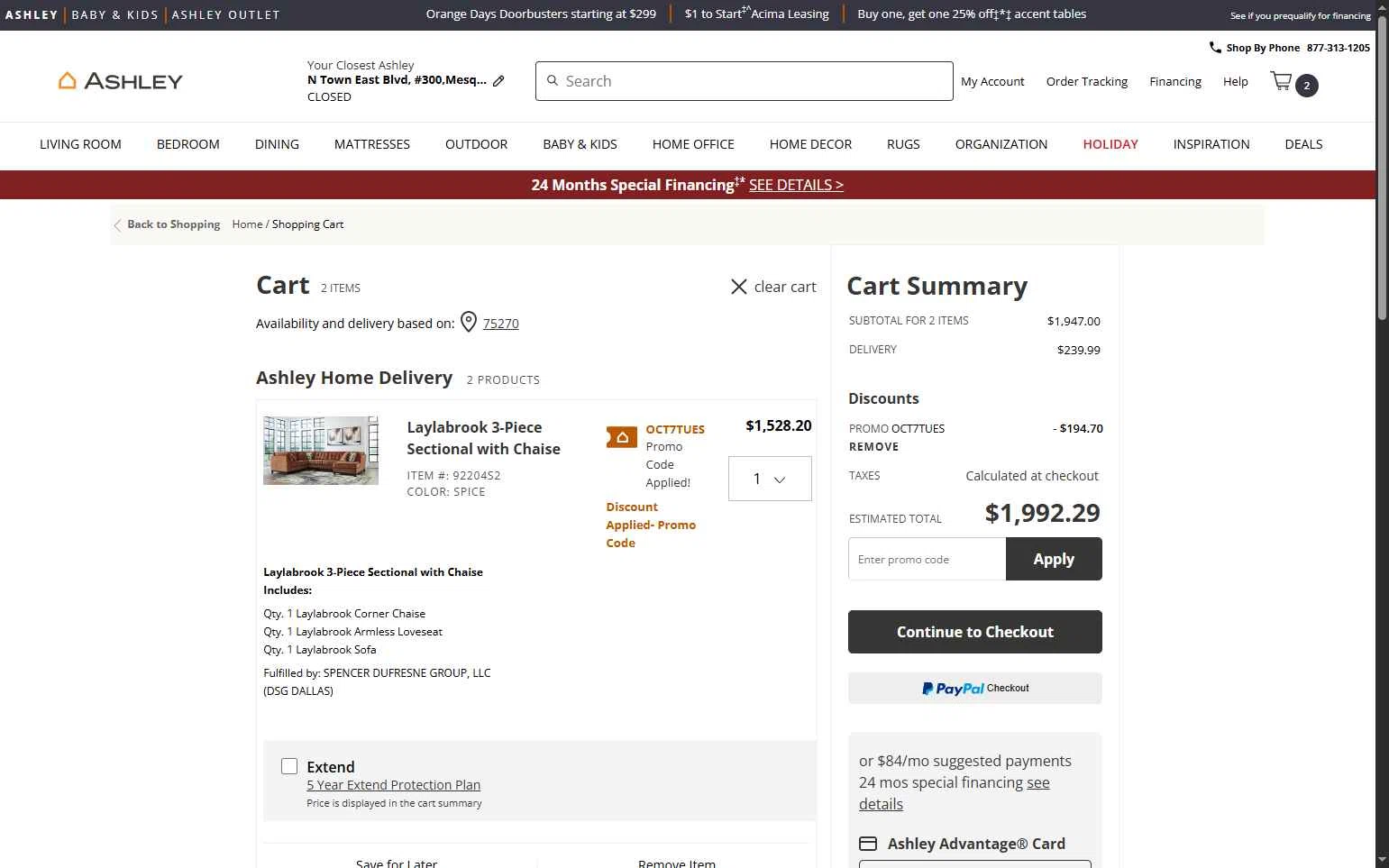Viewport: 1389px width, 868px height.
Task: Check the Extend protection plan checkbox
Action: tap(289, 766)
